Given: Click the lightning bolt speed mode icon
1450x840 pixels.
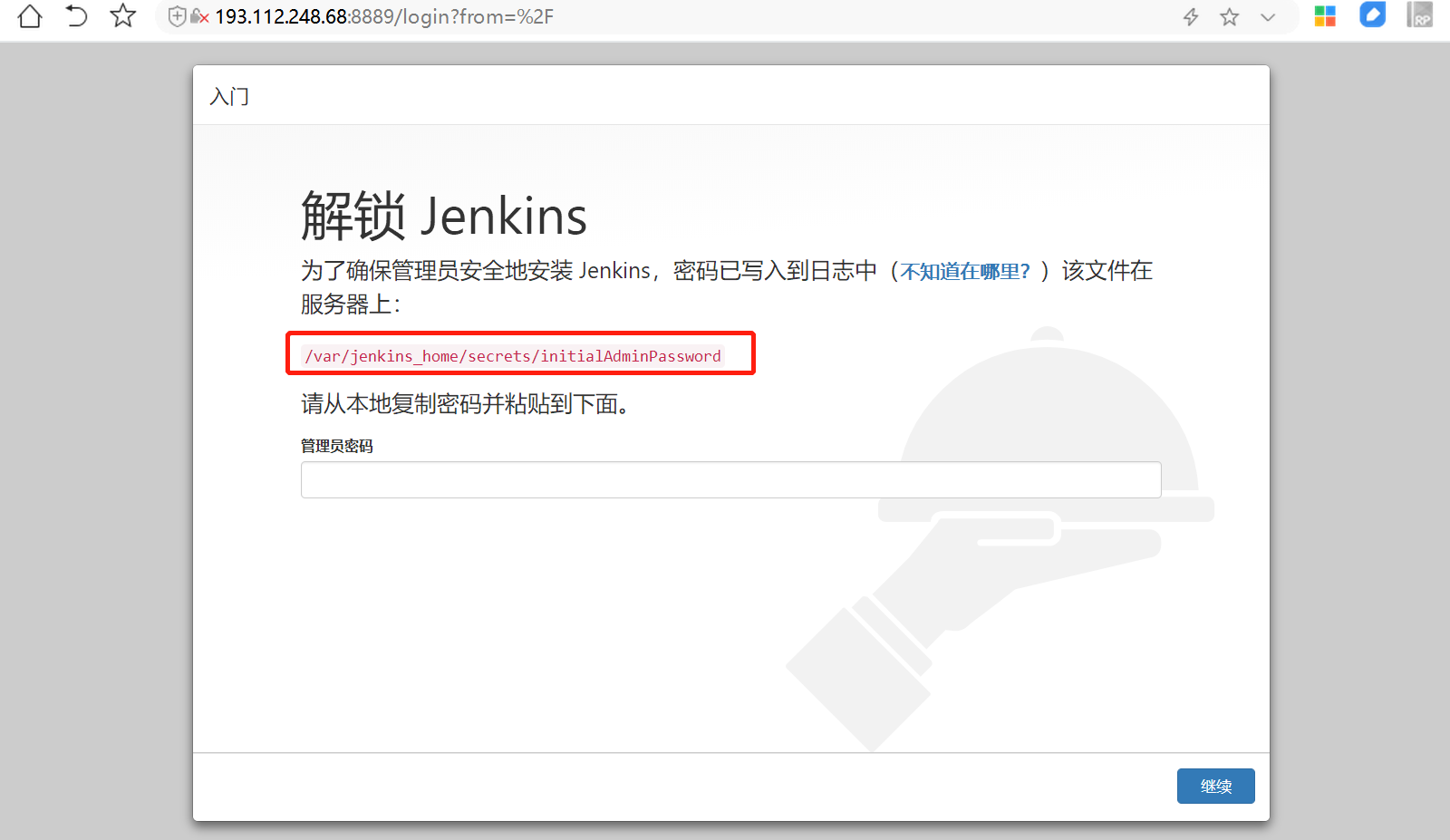Looking at the screenshot, I should tap(1191, 17).
